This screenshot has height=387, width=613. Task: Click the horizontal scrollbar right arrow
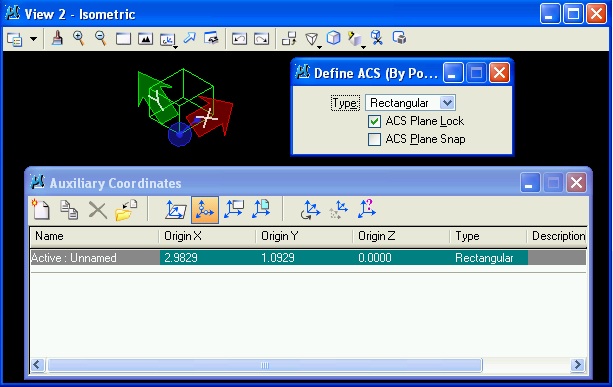pos(577,365)
